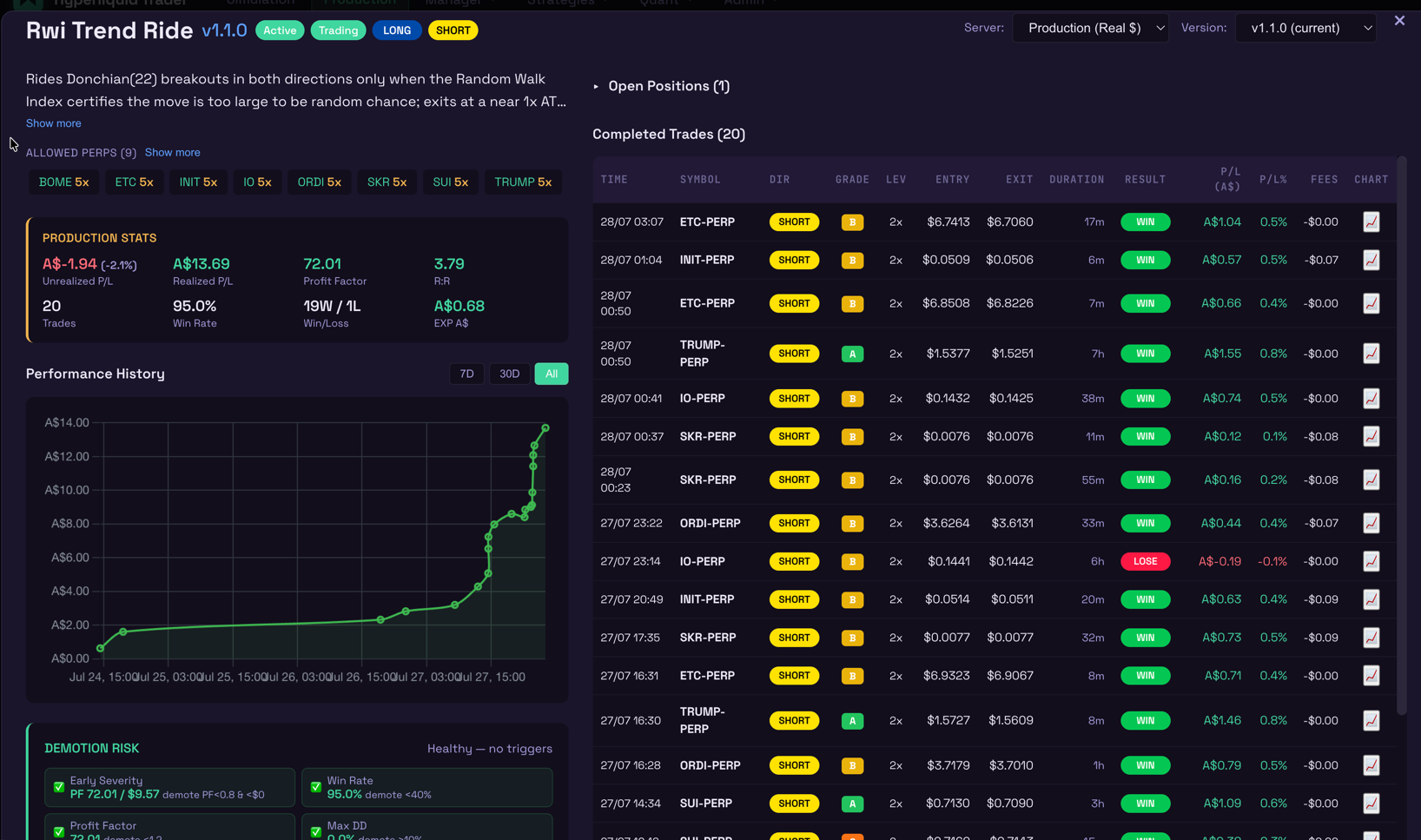
Task: Open chart for SKR-PERP trade at 28/07 00:23
Action: 1371,480
